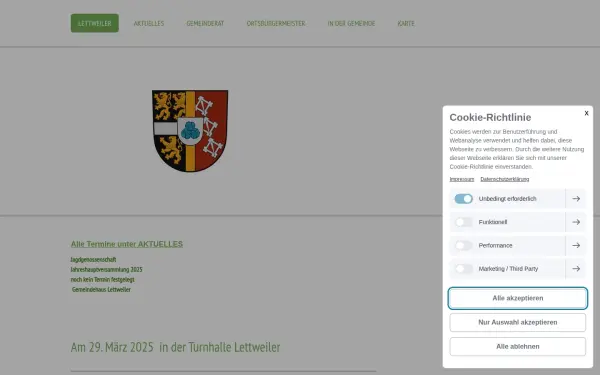This screenshot has height=375, width=600.
Task: Expand details arrow for Marketing / Third Party
Action: pyautogui.click(x=576, y=269)
